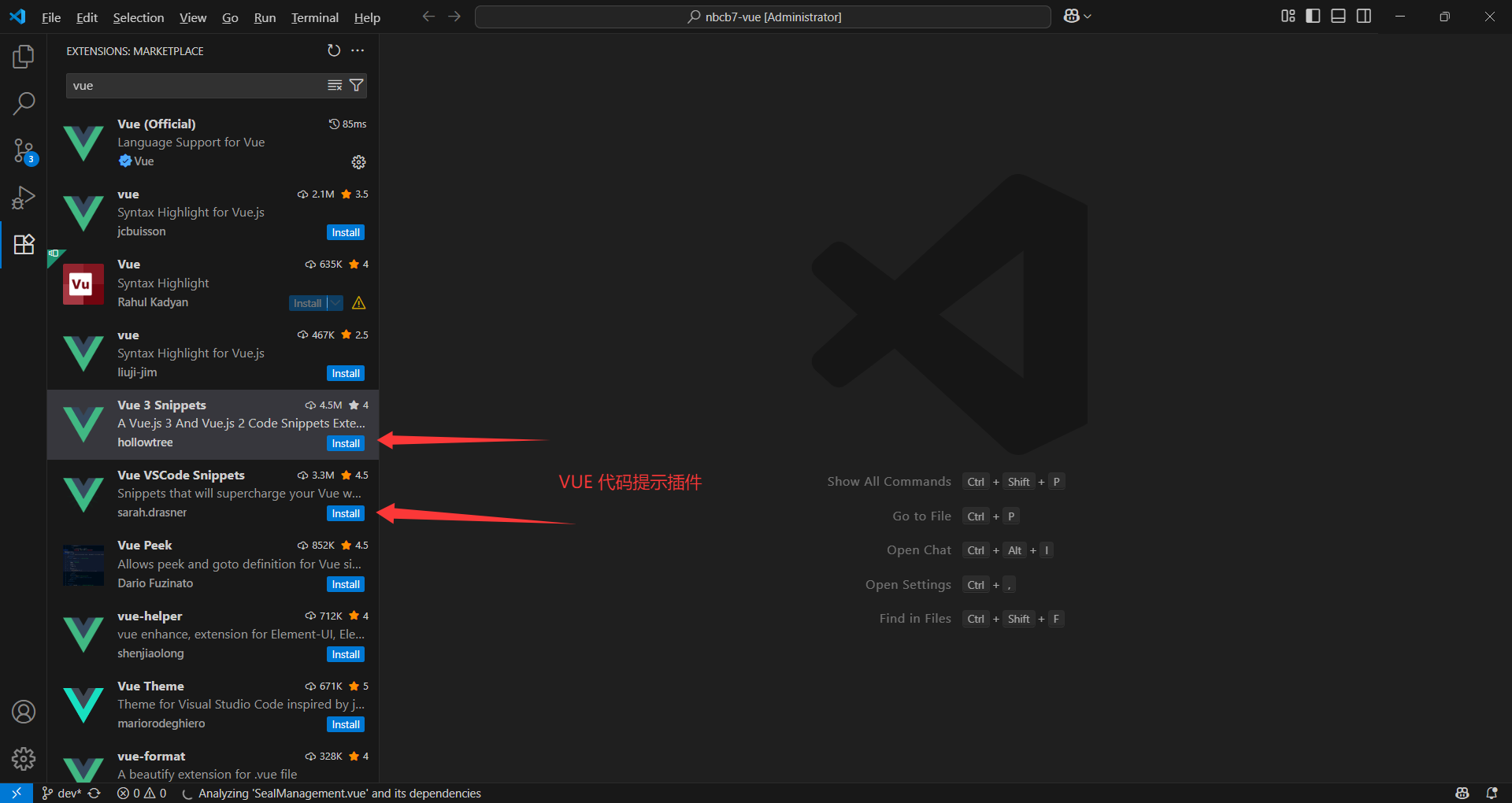The image size is (1512, 803).
Task: Install Vue VSCode Snippets by sarah.drasner
Action: point(346,513)
